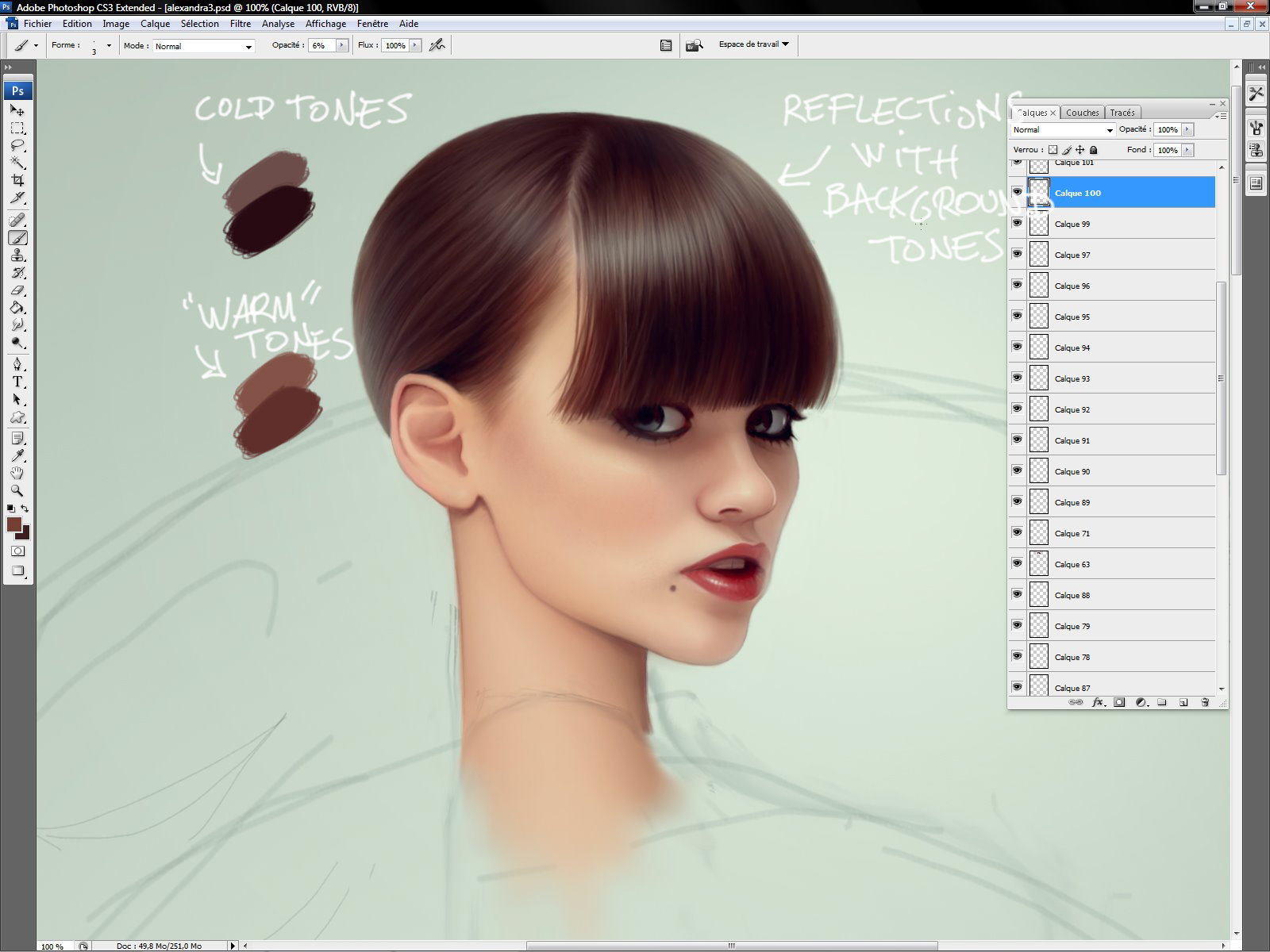1270x952 pixels.
Task: Change the screen mode
Action: (17, 571)
